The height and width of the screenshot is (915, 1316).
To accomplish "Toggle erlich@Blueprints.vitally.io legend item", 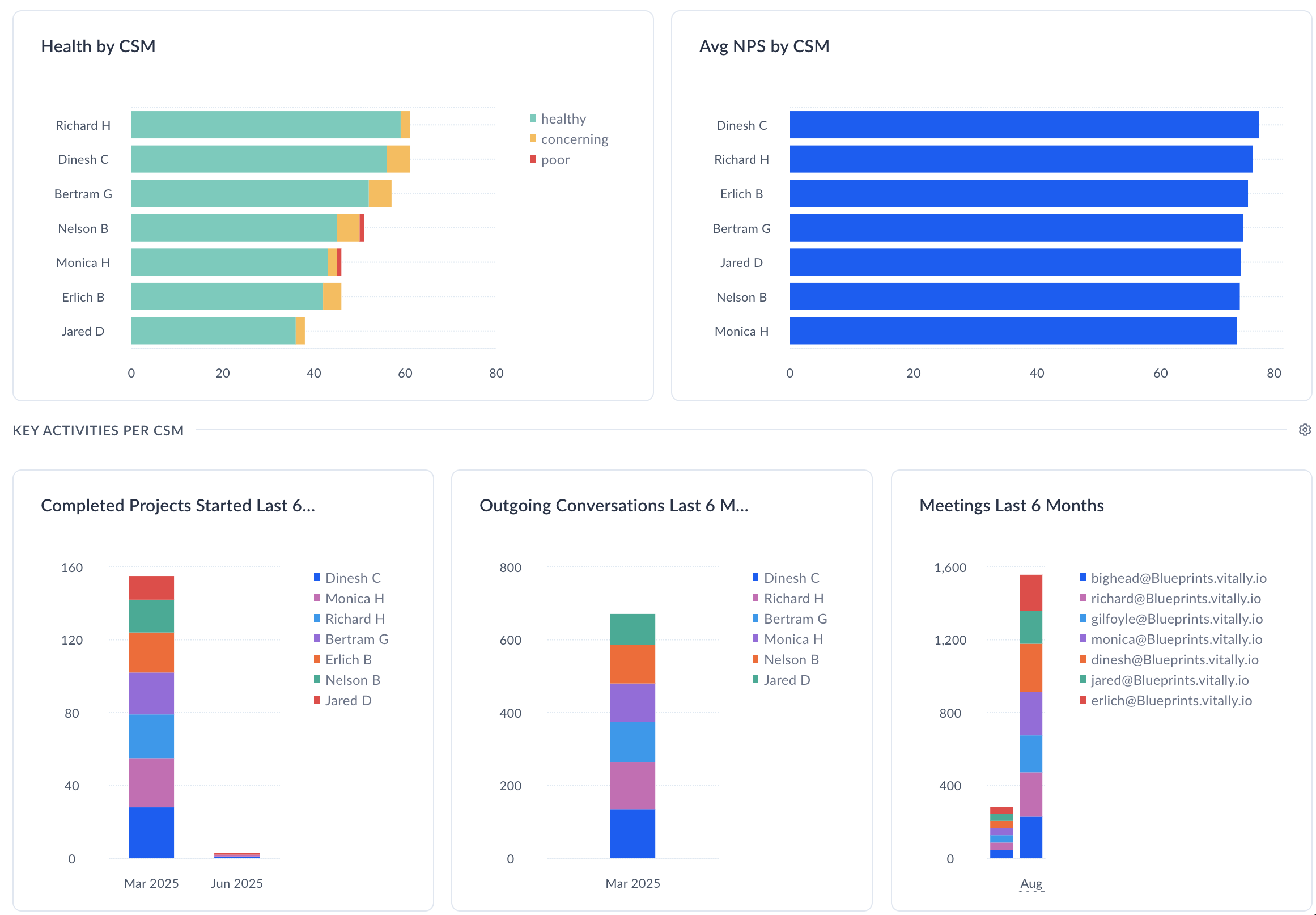I will [1171, 701].
